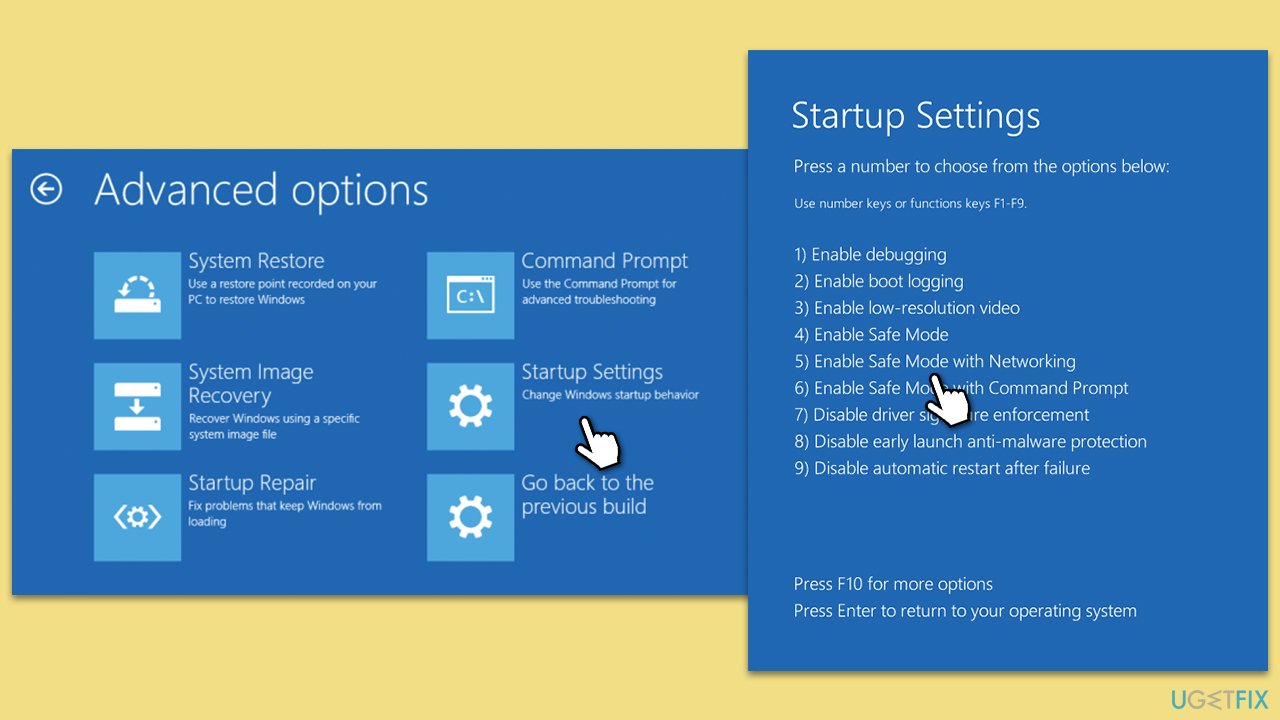Select Enable Safe Mode with Command Prompt
Image resolution: width=1280 pixels, height=720 pixels.
pyautogui.click(x=963, y=388)
